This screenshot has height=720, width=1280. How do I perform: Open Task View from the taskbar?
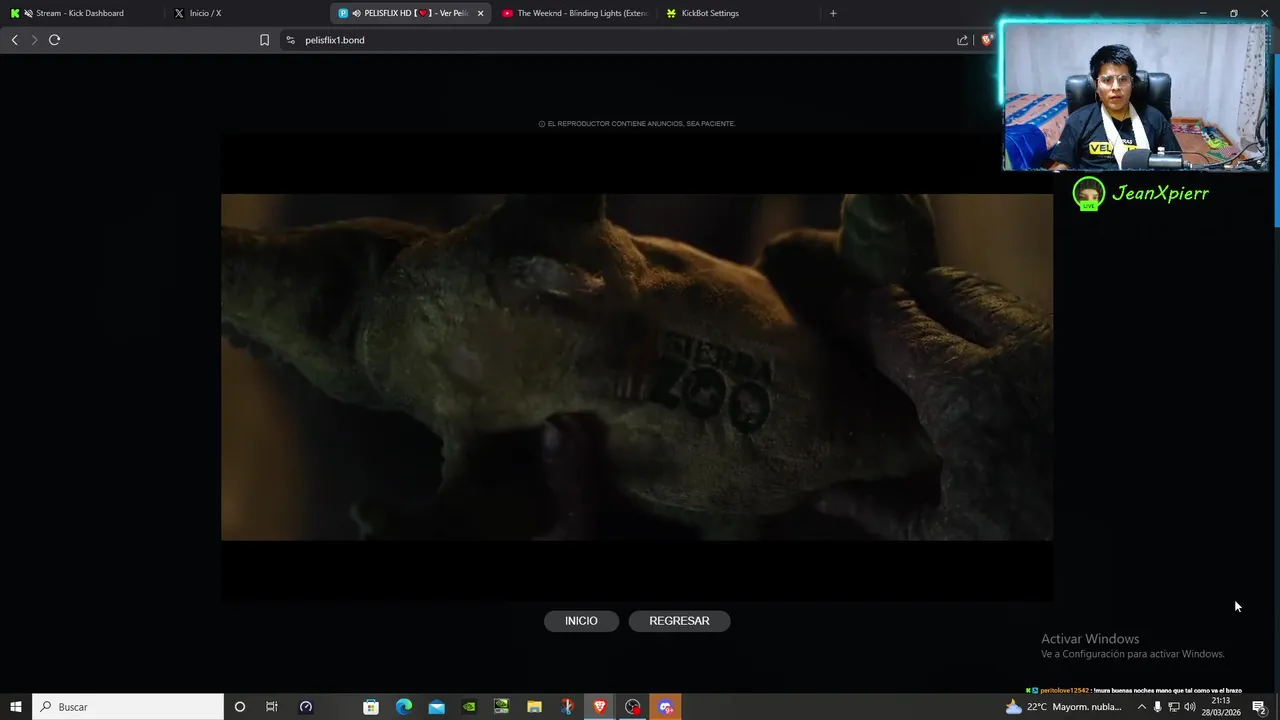(x=271, y=707)
